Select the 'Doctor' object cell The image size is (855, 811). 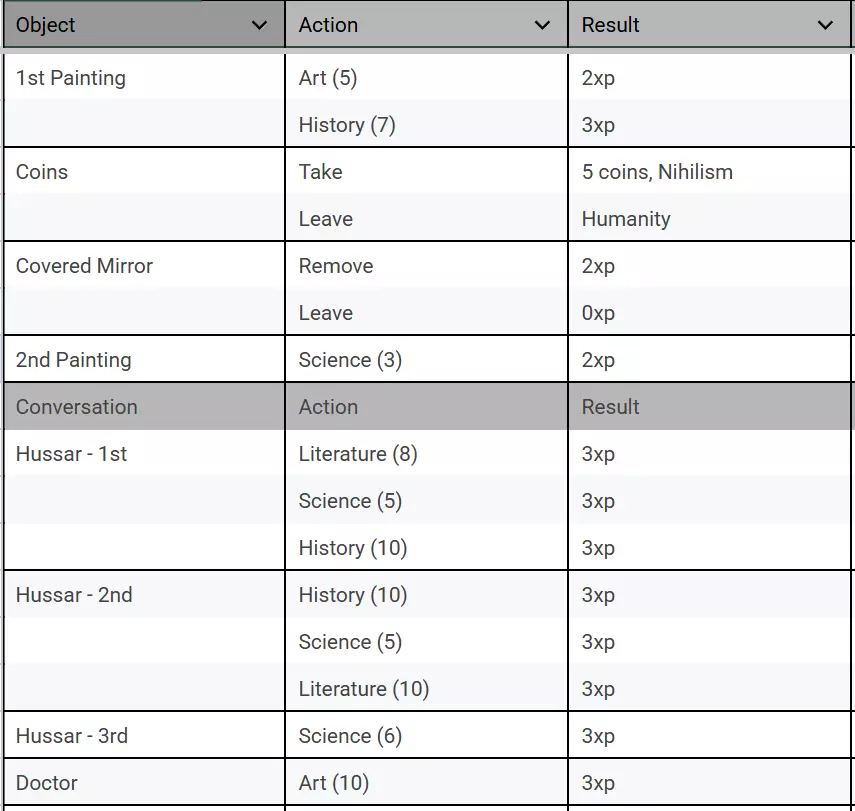click(47, 783)
